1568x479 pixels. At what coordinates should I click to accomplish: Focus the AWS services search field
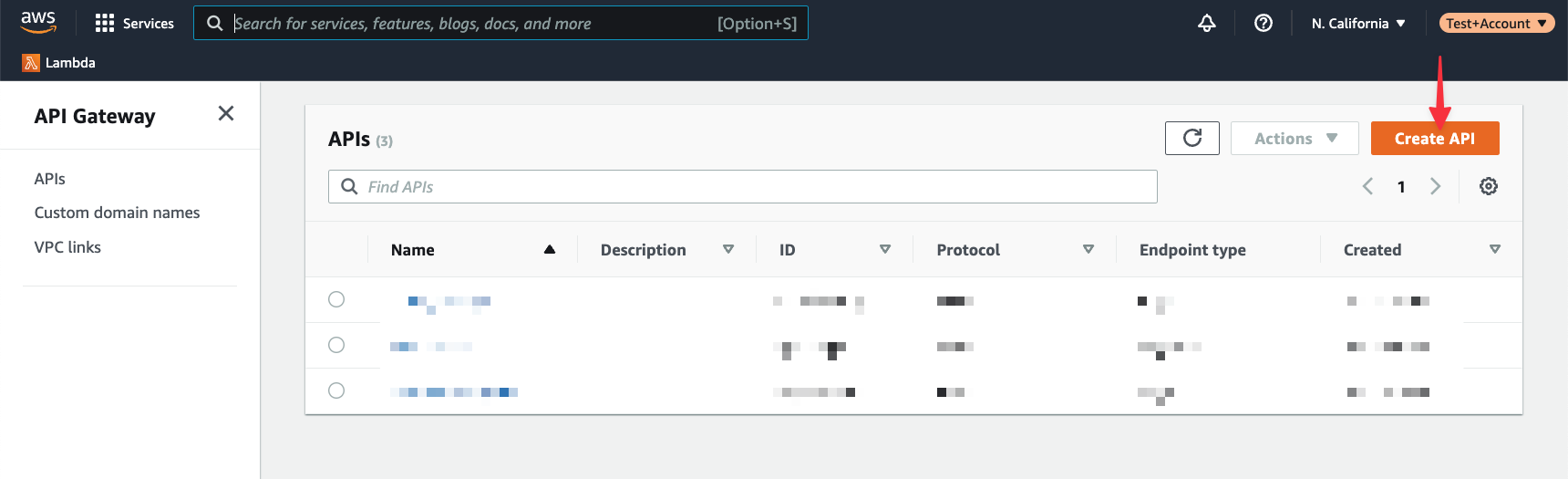pos(500,23)
